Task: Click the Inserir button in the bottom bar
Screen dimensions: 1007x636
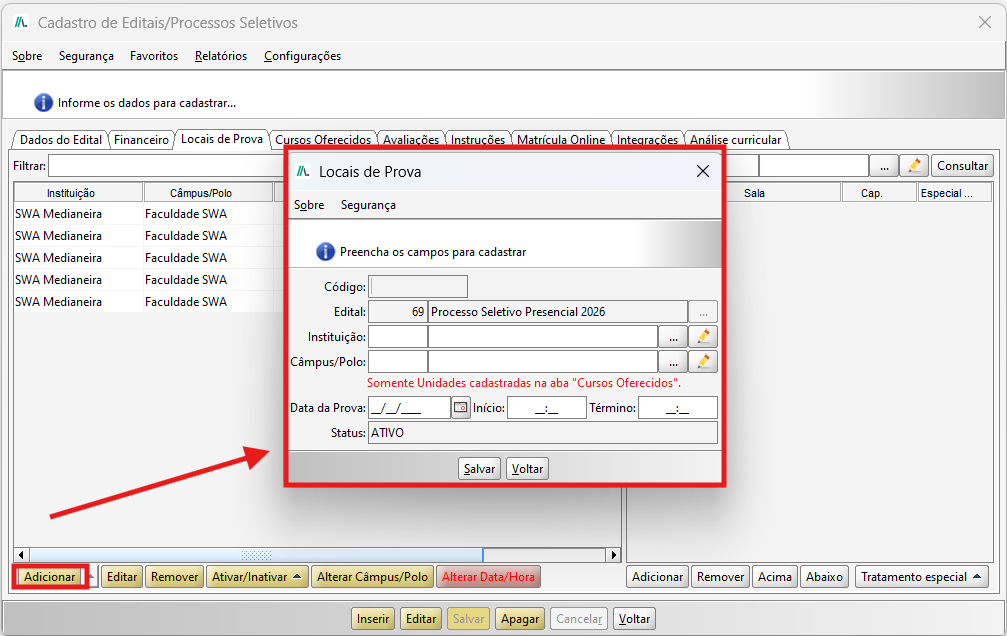Action: [x=373, y=619]
